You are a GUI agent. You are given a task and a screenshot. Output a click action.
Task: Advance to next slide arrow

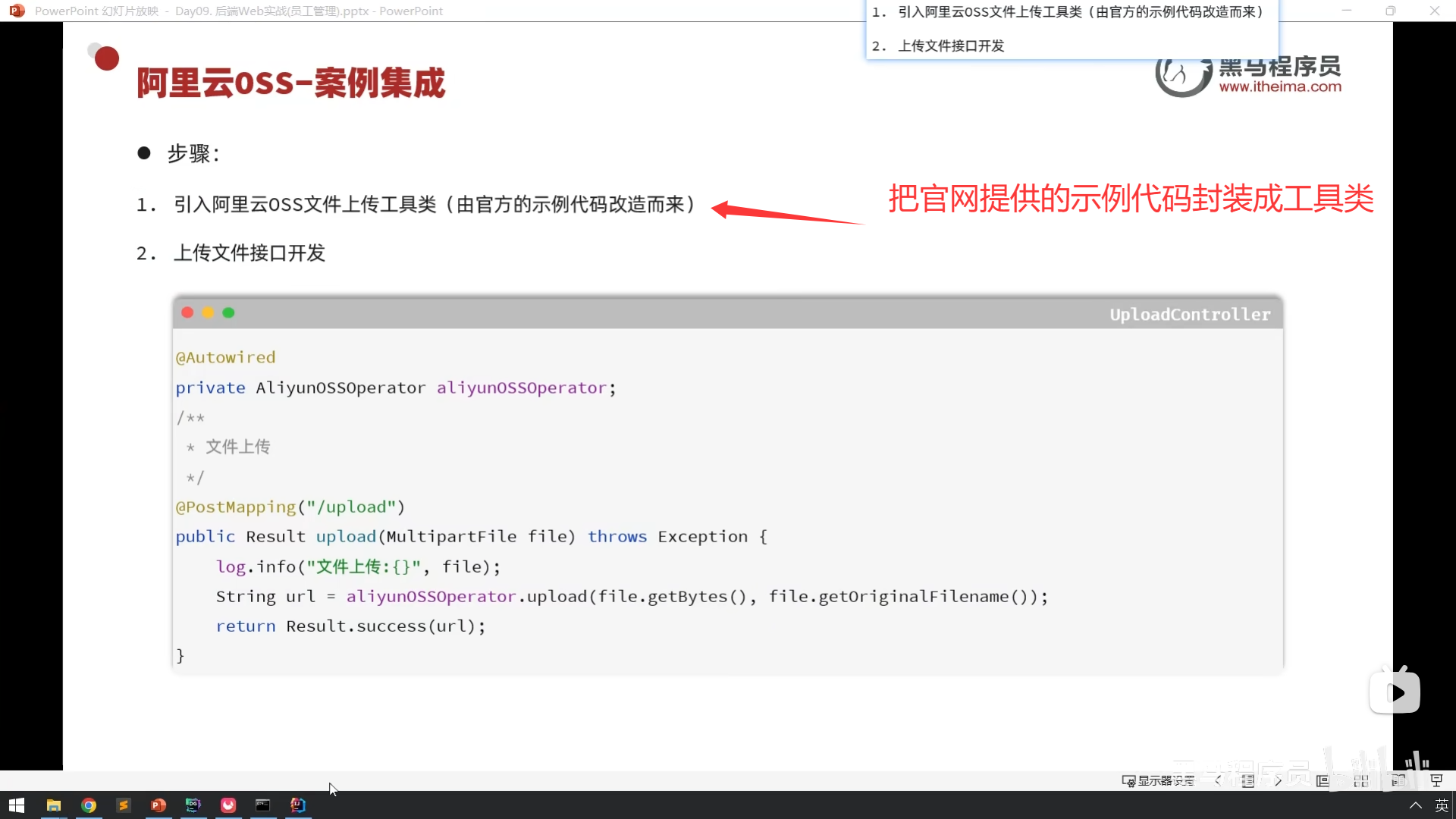click(1279, 780)
